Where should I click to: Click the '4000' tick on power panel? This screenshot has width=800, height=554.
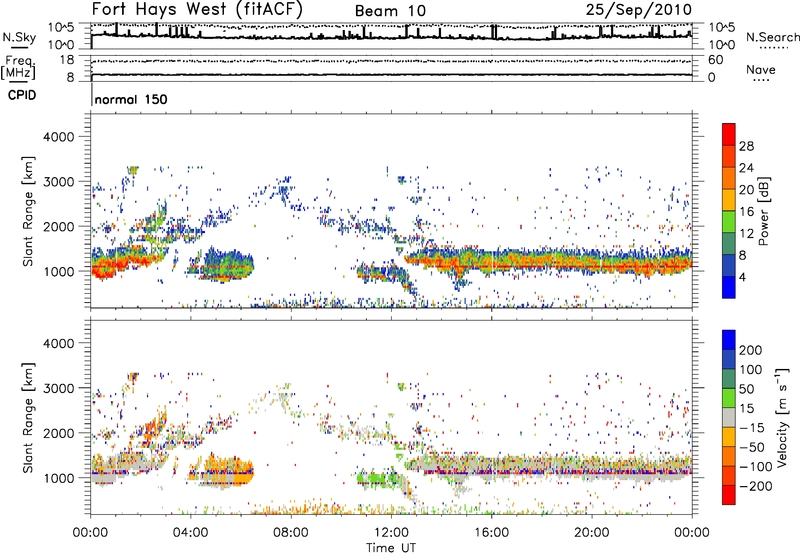[58, 137]
